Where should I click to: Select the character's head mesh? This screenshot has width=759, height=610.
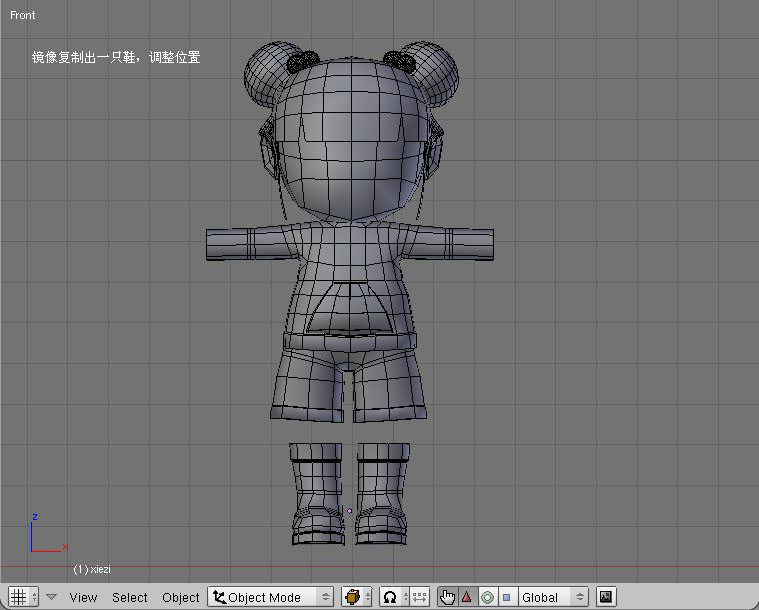coord(351,140)
